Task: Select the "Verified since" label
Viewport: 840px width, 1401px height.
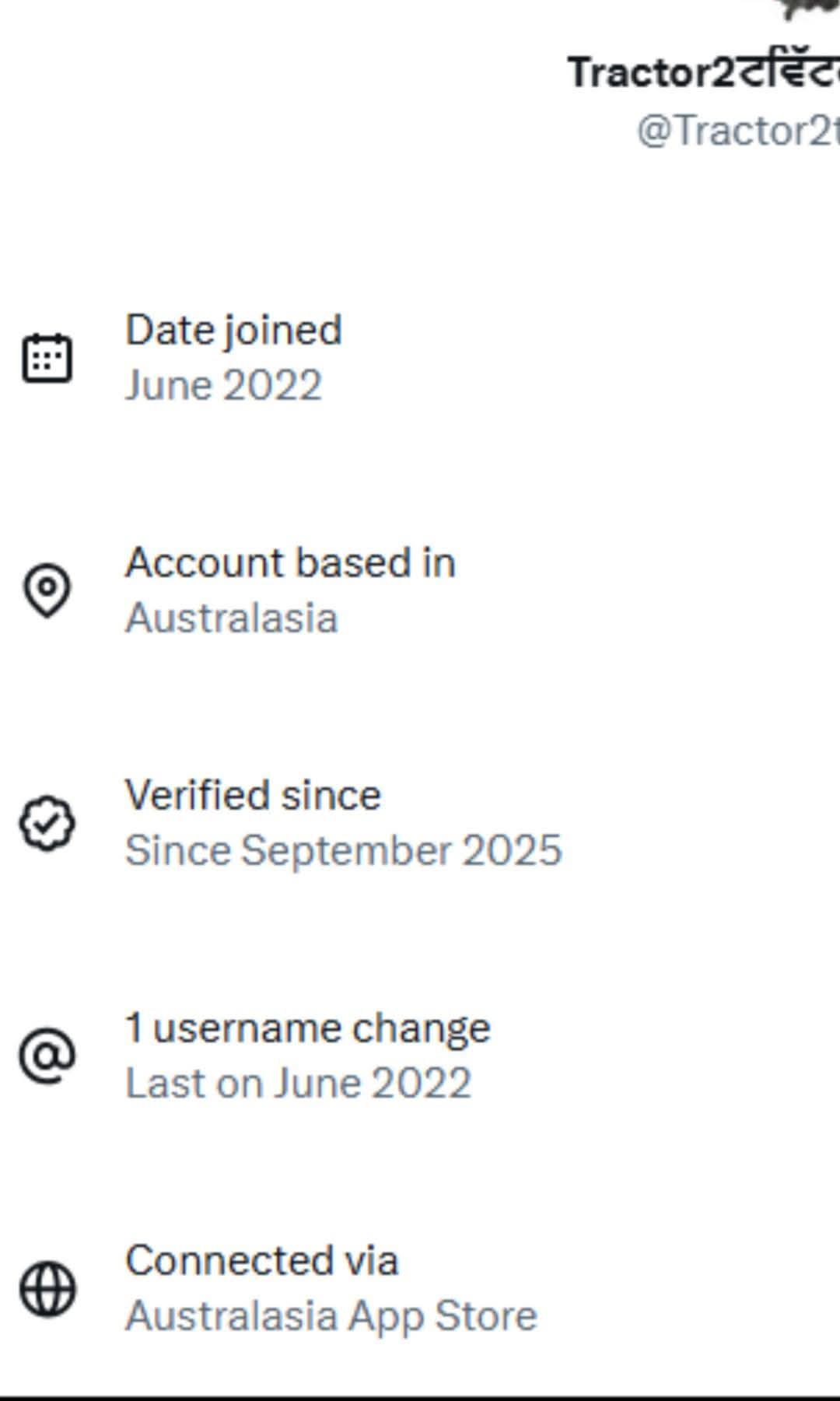Action: pos(253,795)
